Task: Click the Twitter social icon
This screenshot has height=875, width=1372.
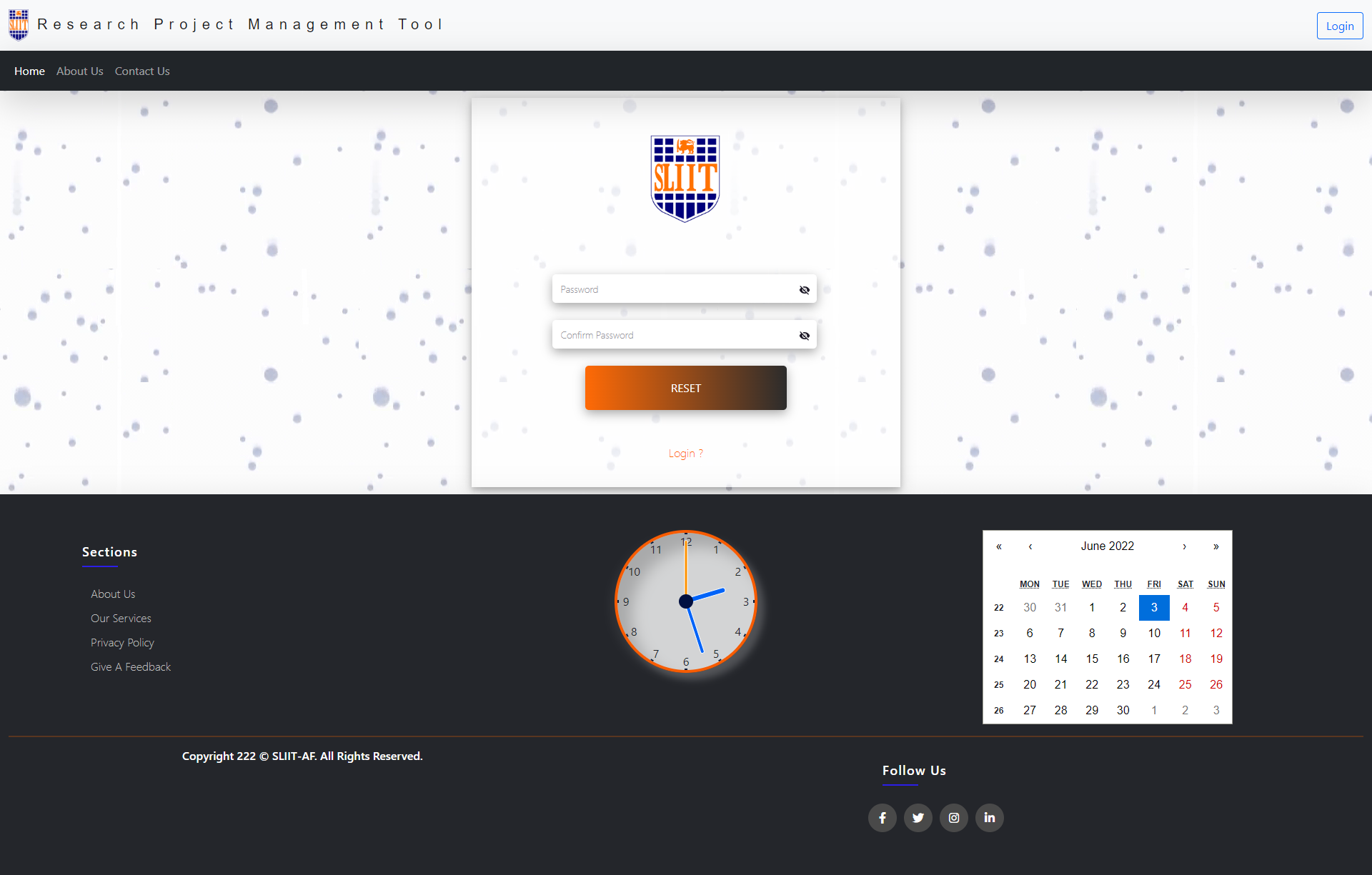Action: tap(917, 817)
